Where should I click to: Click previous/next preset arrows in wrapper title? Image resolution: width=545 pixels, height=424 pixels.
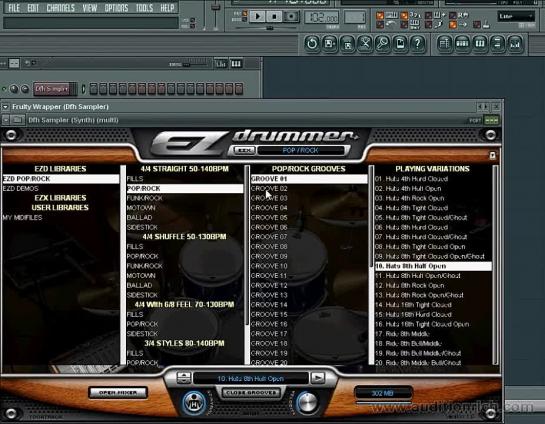(x=483, y=107)
